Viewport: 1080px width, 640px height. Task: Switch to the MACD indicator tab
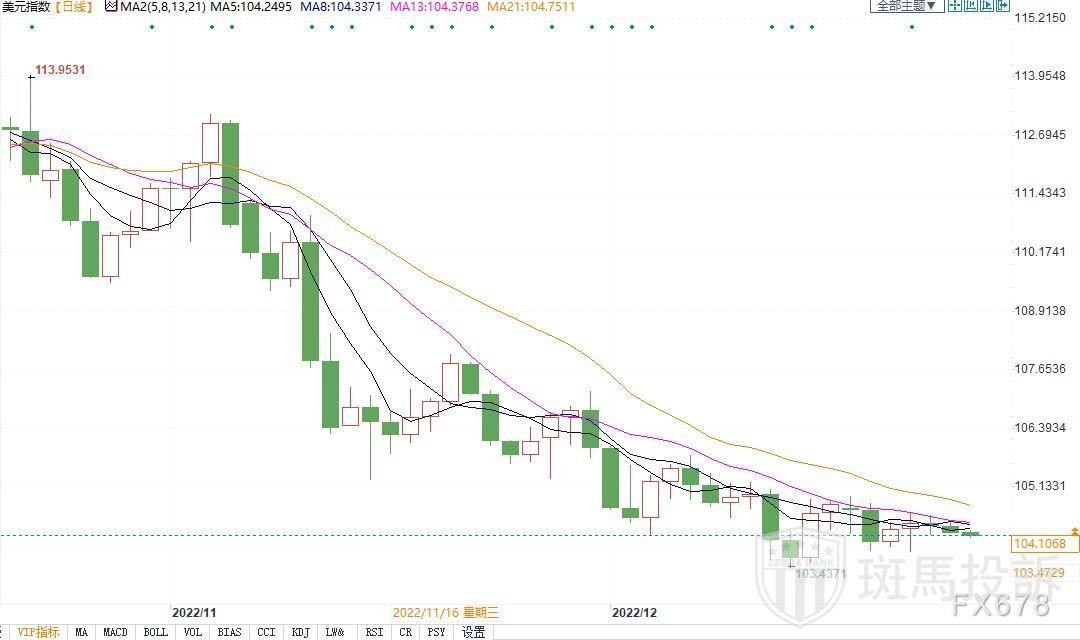[115, 632]
